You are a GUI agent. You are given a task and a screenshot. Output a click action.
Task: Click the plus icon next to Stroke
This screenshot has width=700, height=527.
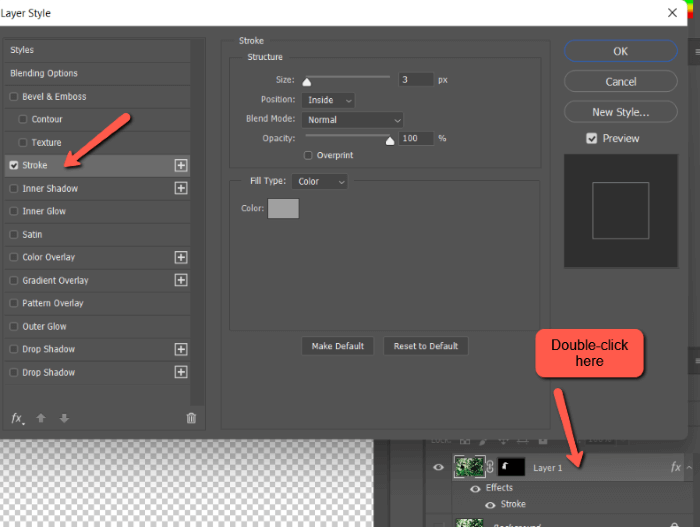pos(181,165)
